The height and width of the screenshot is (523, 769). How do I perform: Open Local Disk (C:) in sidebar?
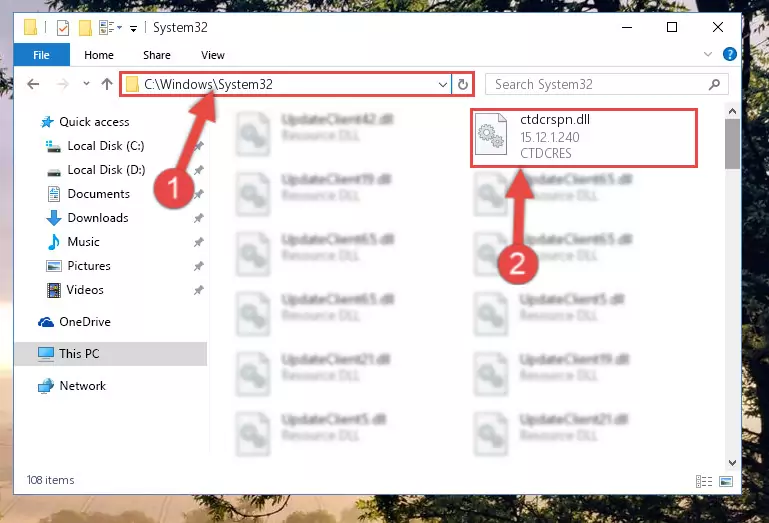106,146
